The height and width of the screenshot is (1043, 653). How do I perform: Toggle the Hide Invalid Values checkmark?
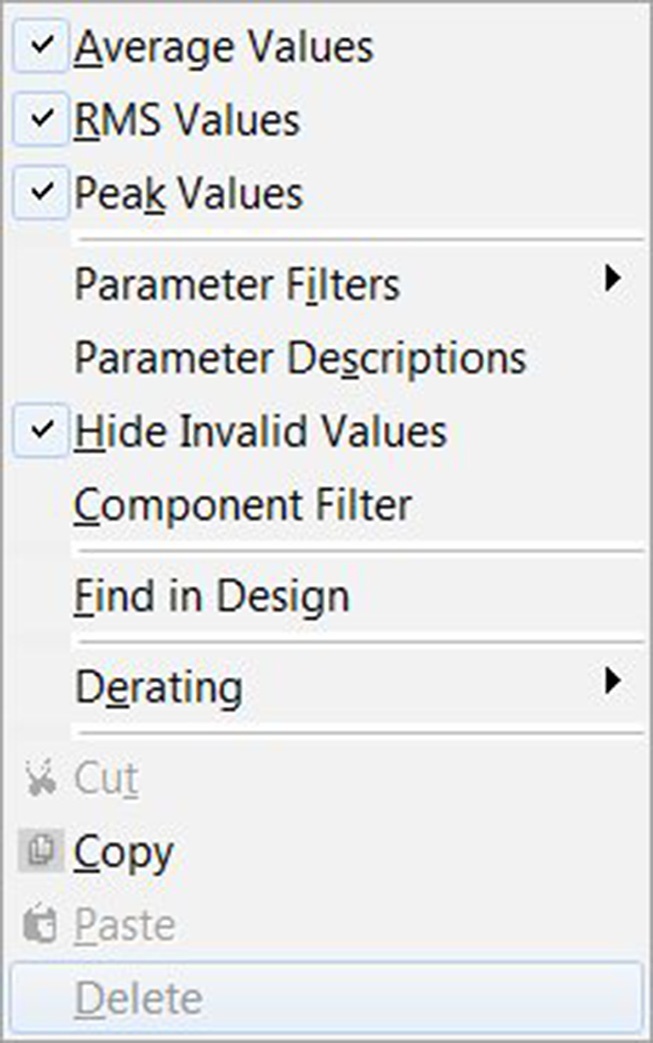tap(41, 431)
